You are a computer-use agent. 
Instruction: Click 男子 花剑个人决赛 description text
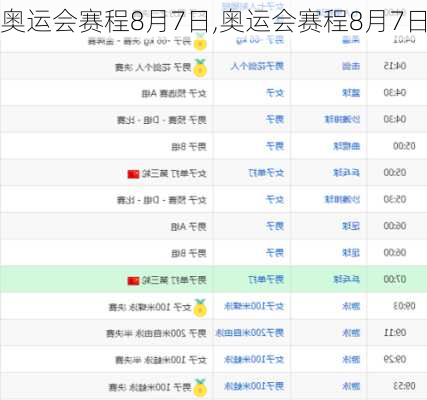(x=153, y=68)
